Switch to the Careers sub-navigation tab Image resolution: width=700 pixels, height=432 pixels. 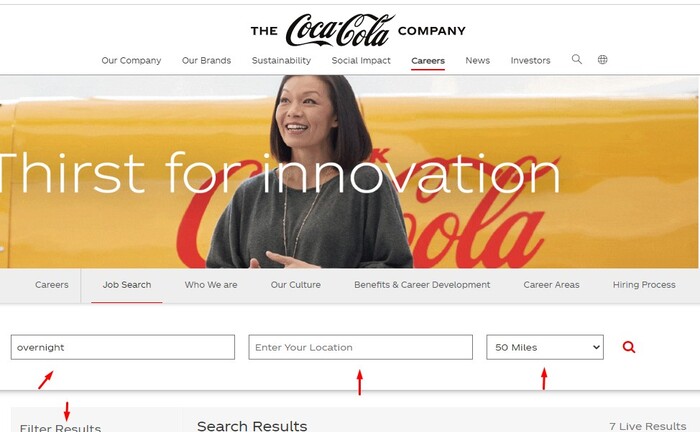pos(52,285)
